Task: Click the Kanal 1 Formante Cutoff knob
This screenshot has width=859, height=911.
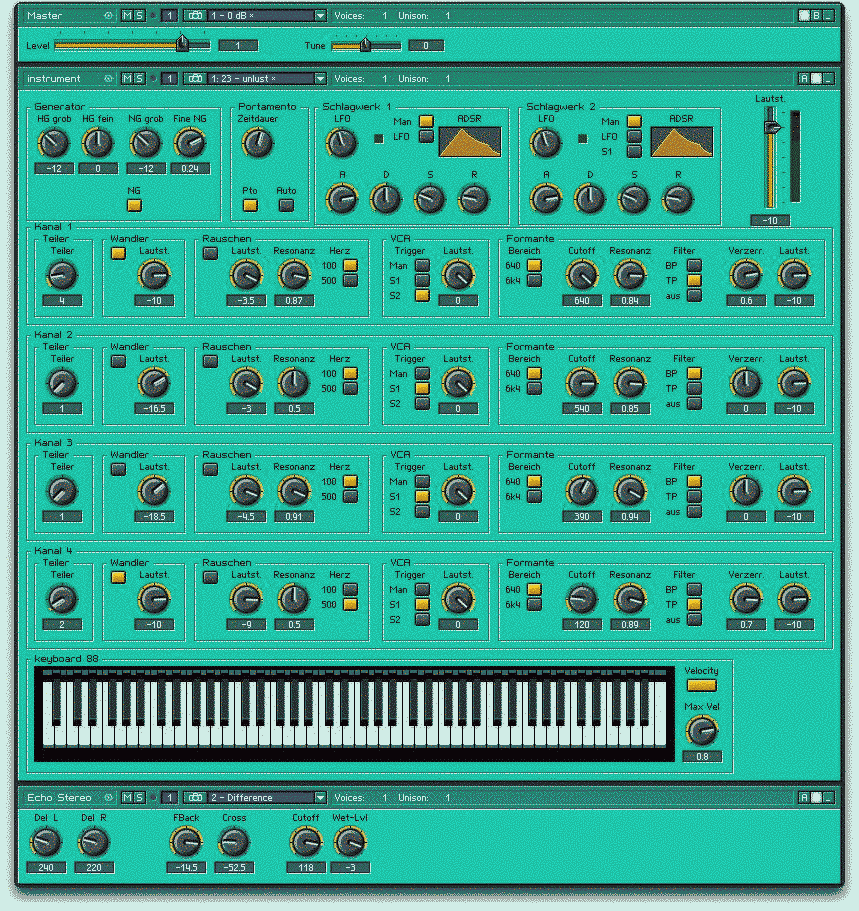Action: [581, 274]
